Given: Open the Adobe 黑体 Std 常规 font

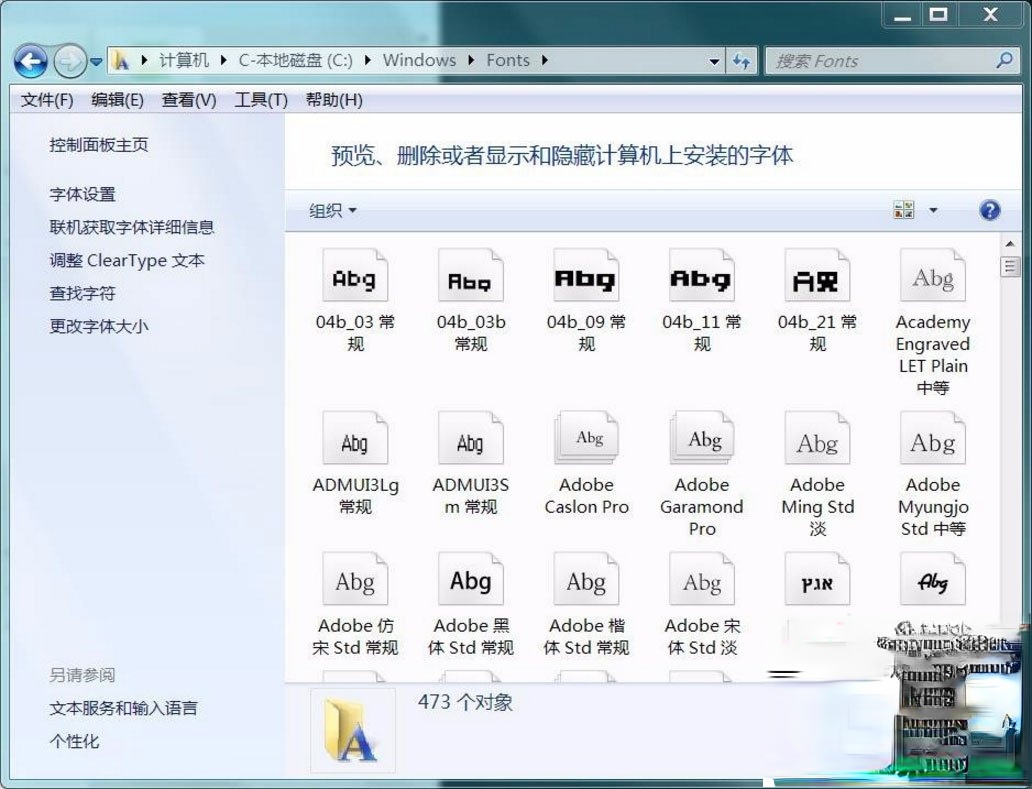Looking at the screenshot, I should (470, 579).
